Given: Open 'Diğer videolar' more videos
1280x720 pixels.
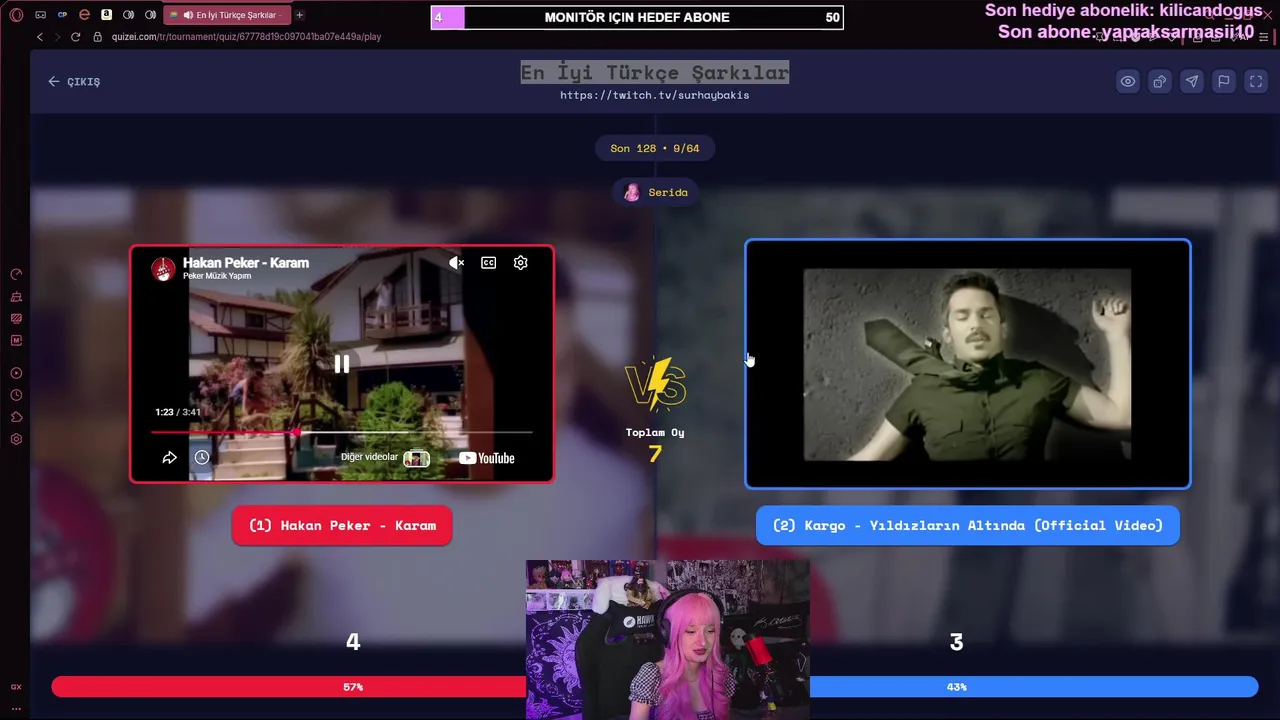Looking at the screenshot, I should [x=385, y=458].
